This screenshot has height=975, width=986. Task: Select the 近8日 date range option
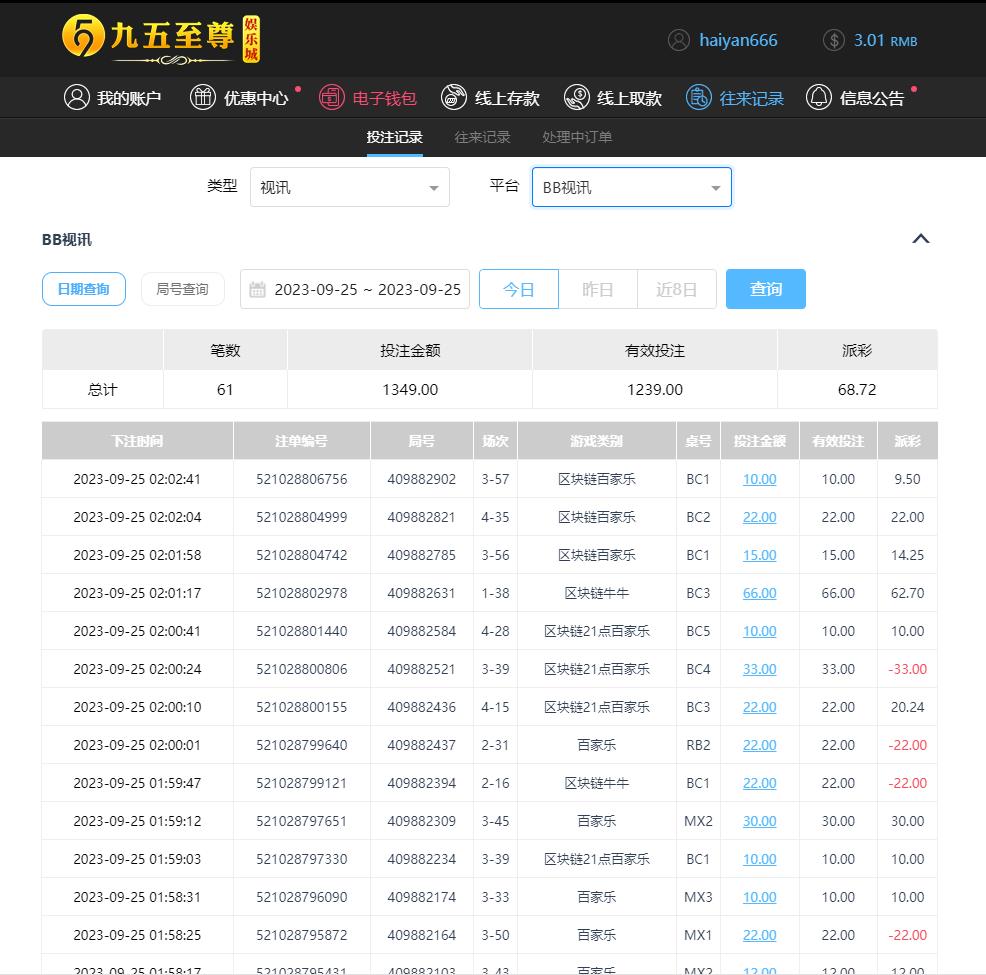pyautogui.click(x=676, y=289)
